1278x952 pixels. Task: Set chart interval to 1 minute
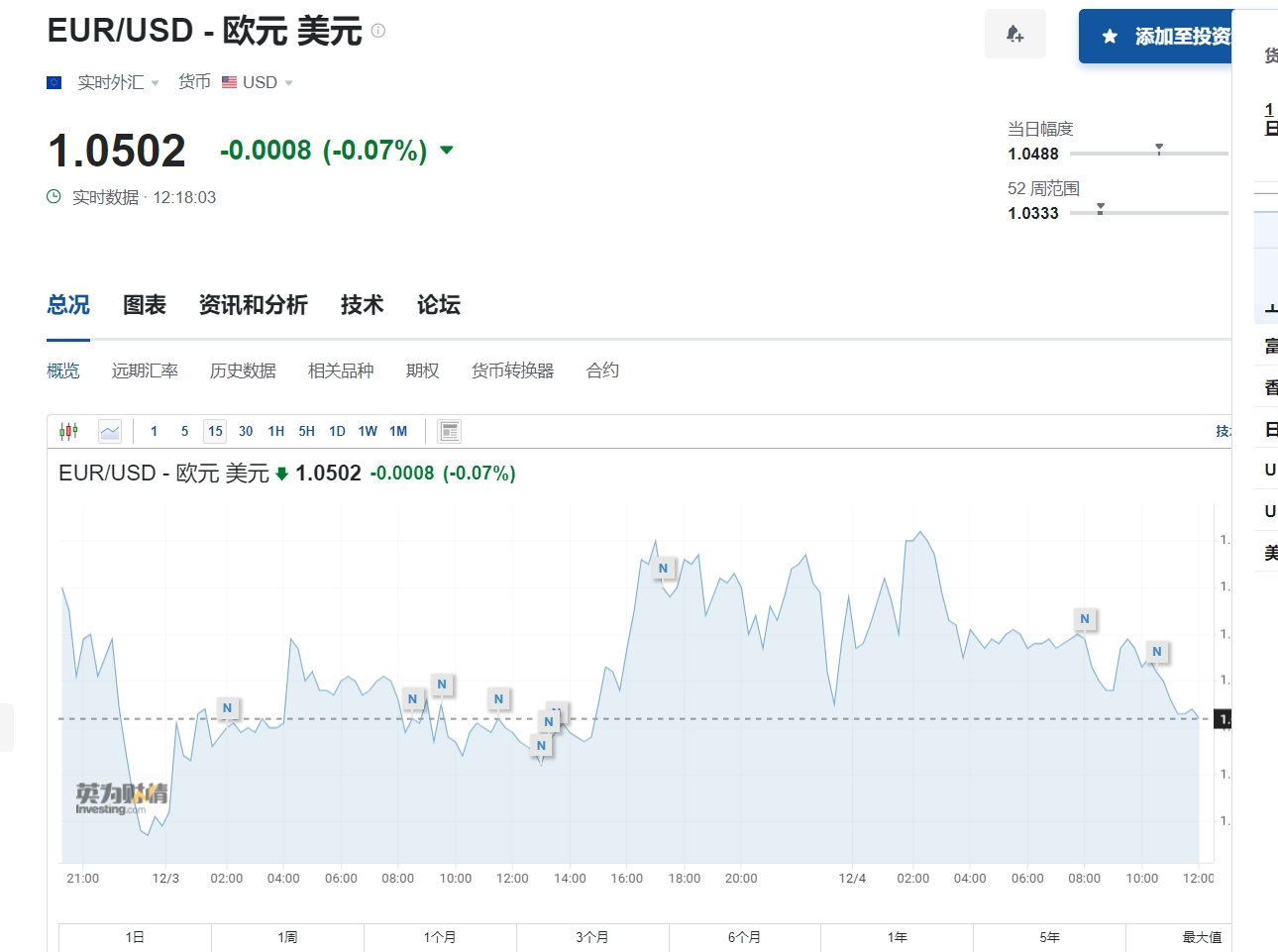point(154,431)
